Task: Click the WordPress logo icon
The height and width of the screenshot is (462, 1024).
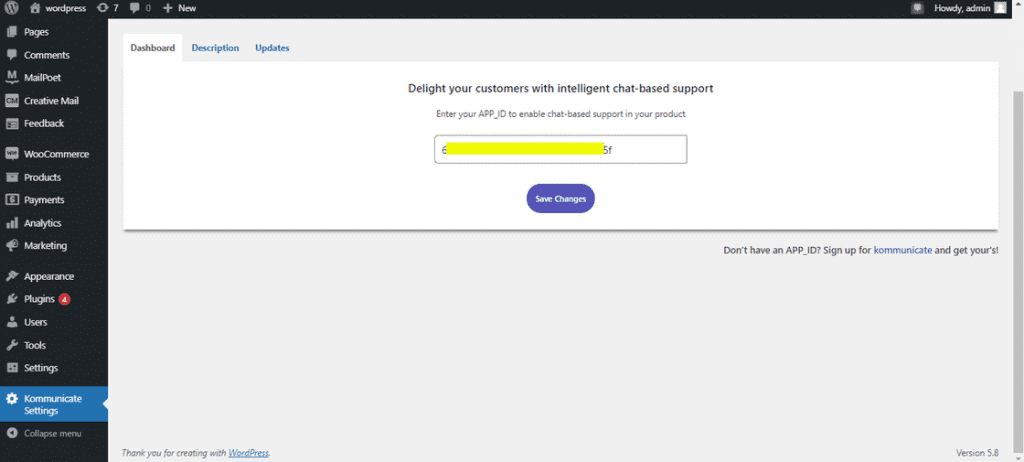Action: tap(11, 8)
